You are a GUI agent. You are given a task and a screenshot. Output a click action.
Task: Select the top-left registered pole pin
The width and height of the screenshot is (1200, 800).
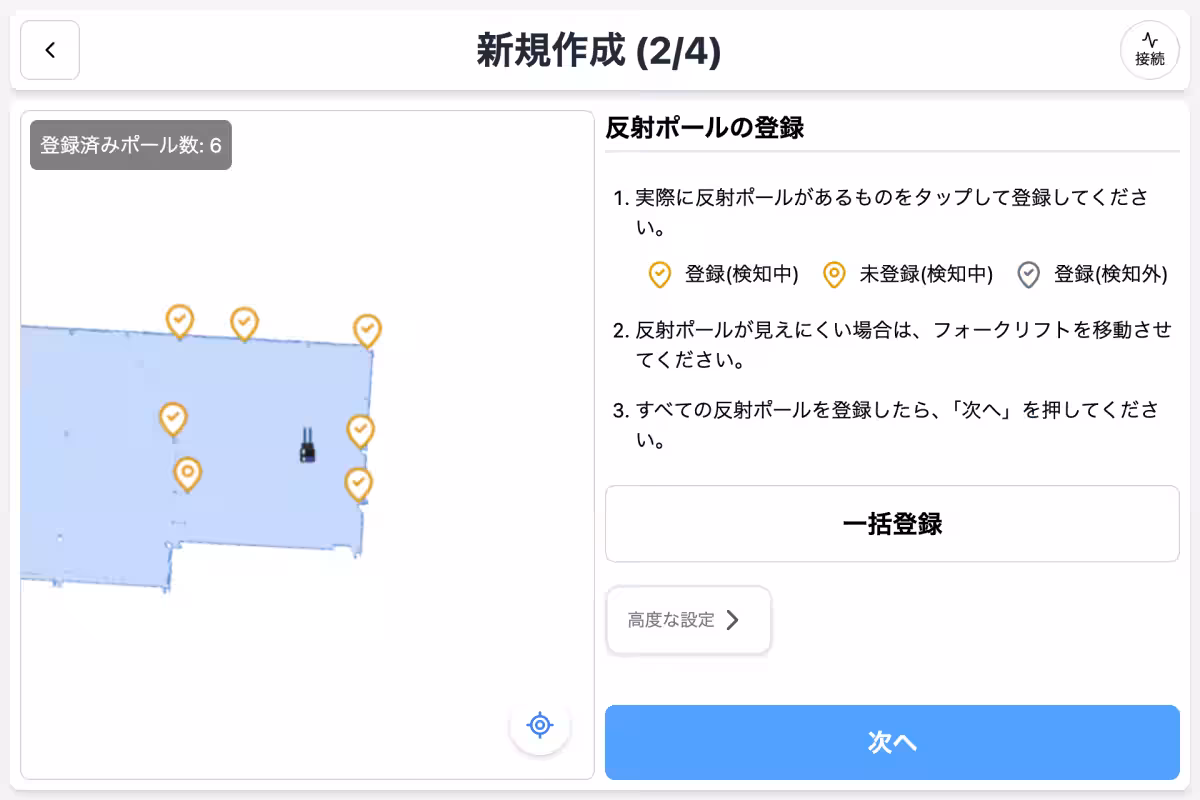[178, 322]
